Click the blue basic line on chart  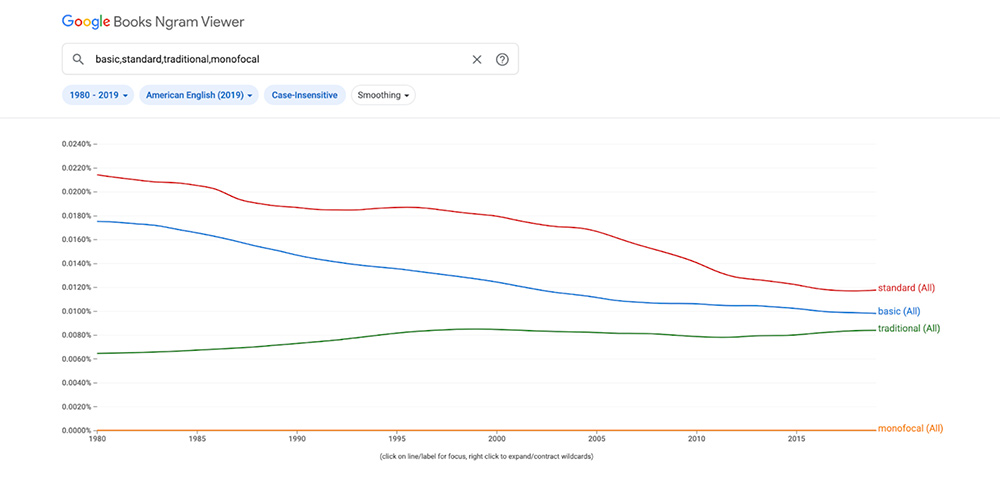(400, 269)
